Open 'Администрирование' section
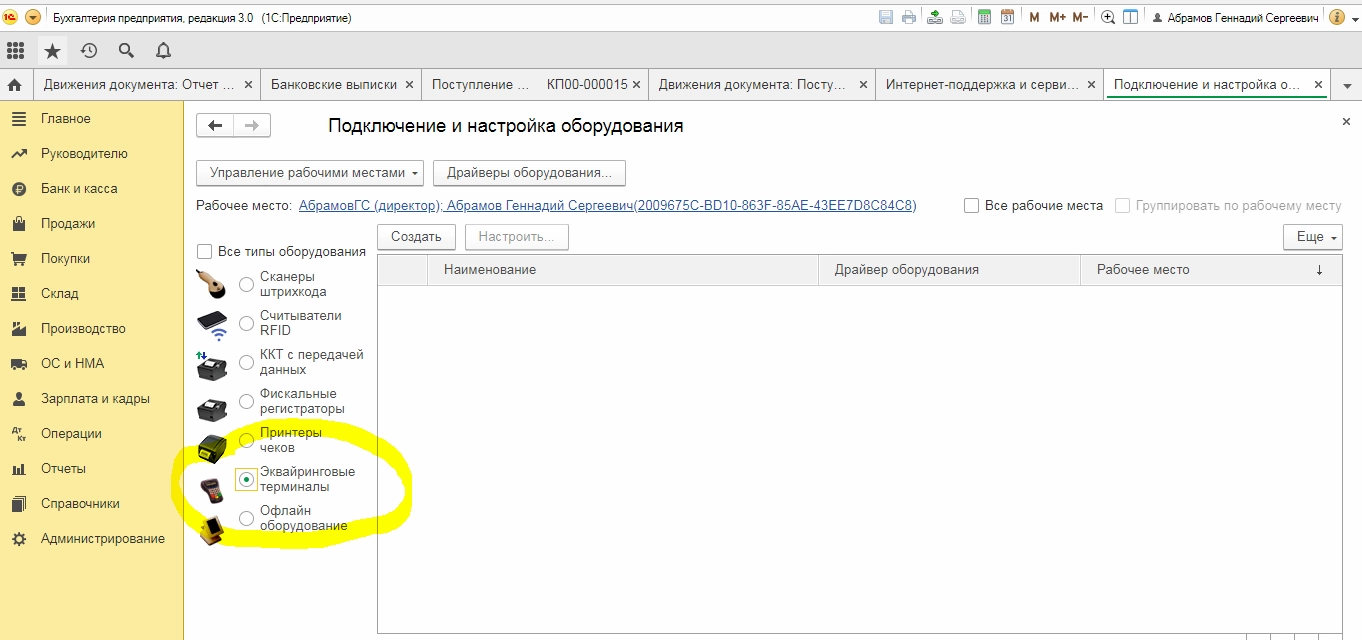Image resolution: width=1362 pixels, height=640 pixels. coord(103,539)
